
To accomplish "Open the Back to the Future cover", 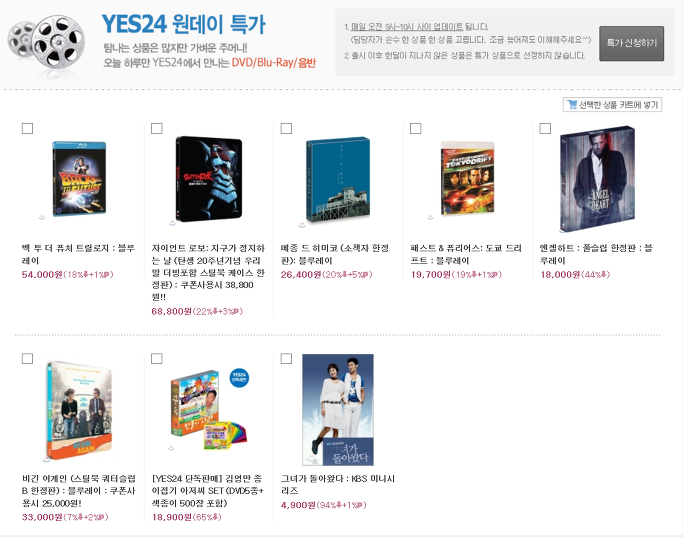I will (x=79, y=179).
